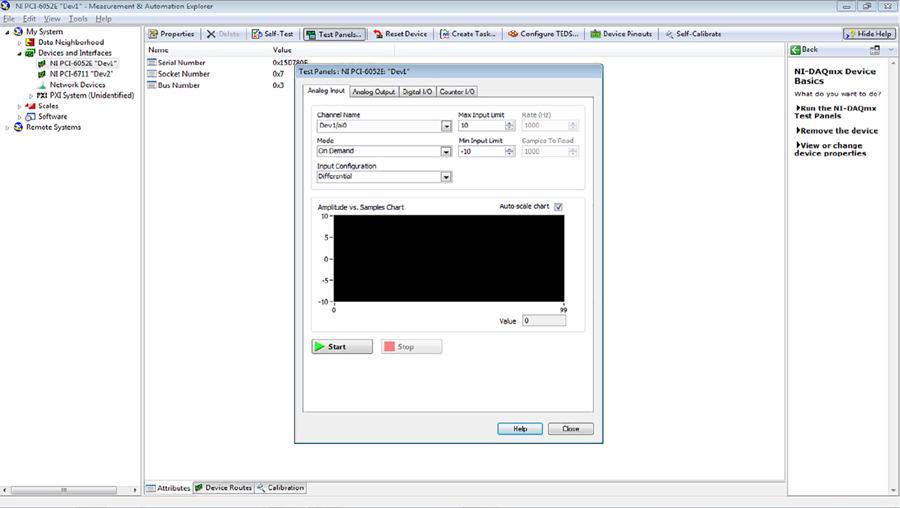Click help pane pop-out window icon

(875, 51)
